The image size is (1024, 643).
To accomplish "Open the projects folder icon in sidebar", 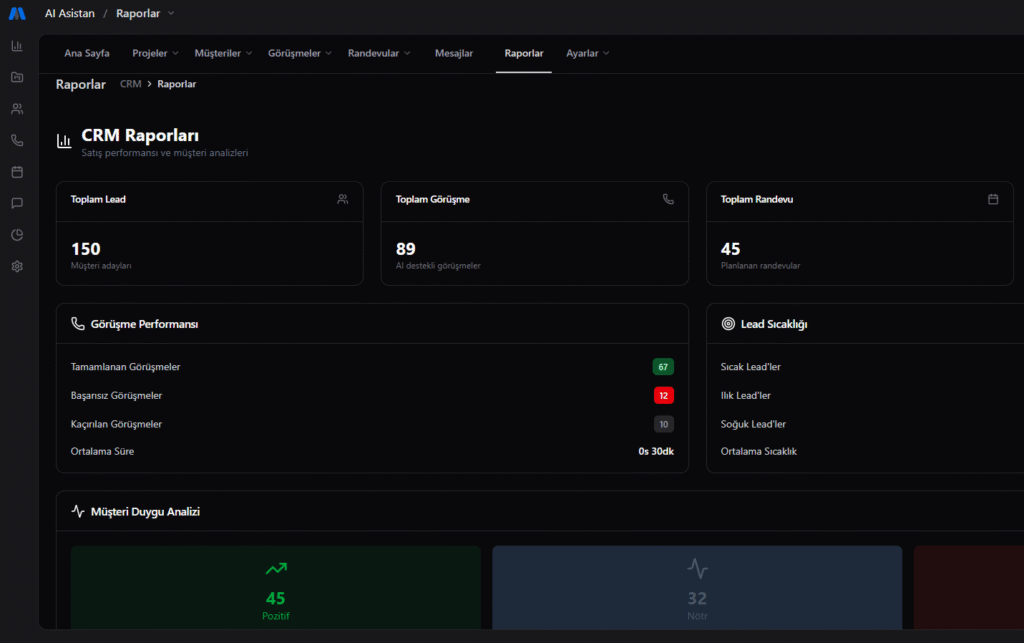I will pyautogui.click(x=17, y=77).
